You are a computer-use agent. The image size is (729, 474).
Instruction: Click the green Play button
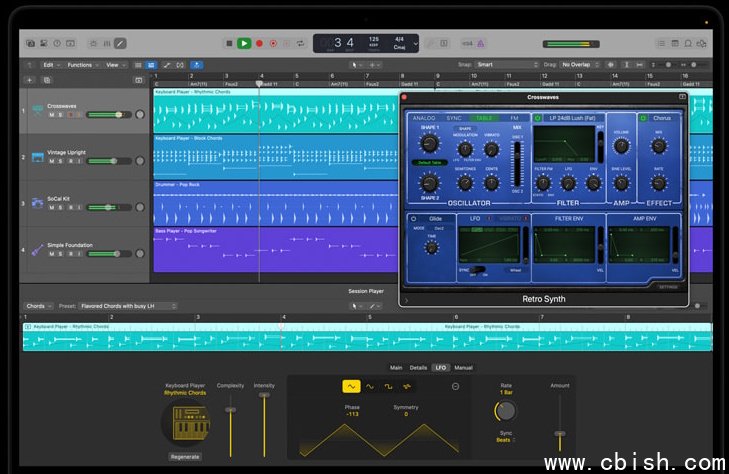pyautogui.click(x=244, y=43)
